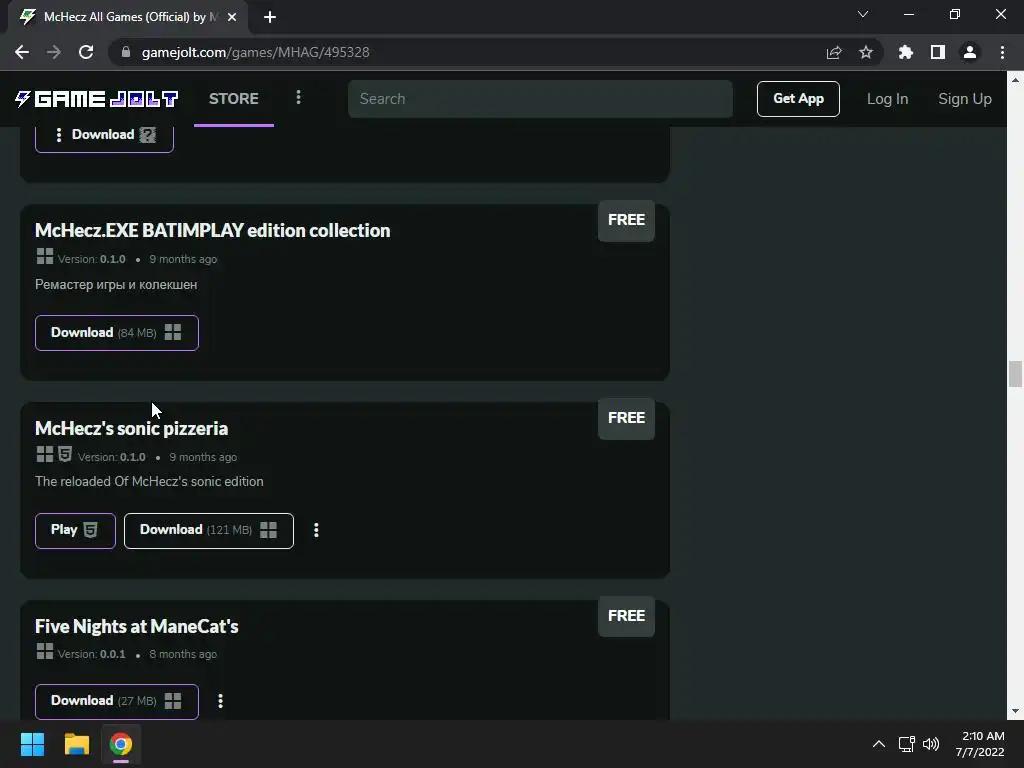Screen dimensions: 1024x768
Task: Close the McHecz All Games tab
Action: click(232, 18)
